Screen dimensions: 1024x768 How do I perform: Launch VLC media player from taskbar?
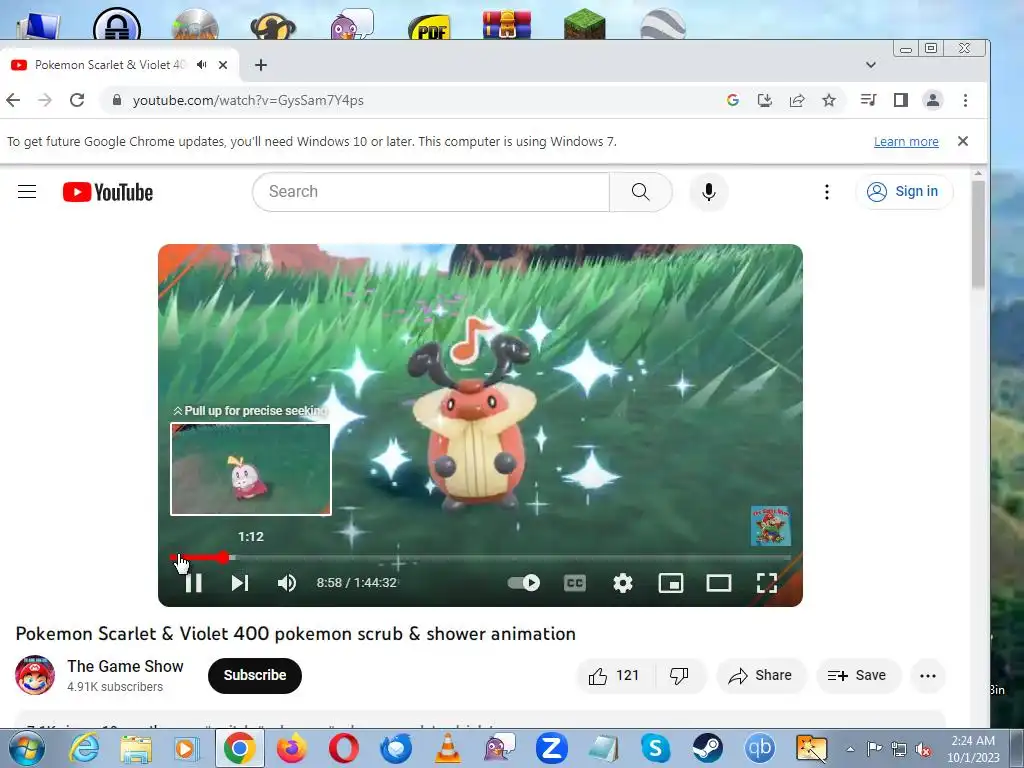coord(447,748)
